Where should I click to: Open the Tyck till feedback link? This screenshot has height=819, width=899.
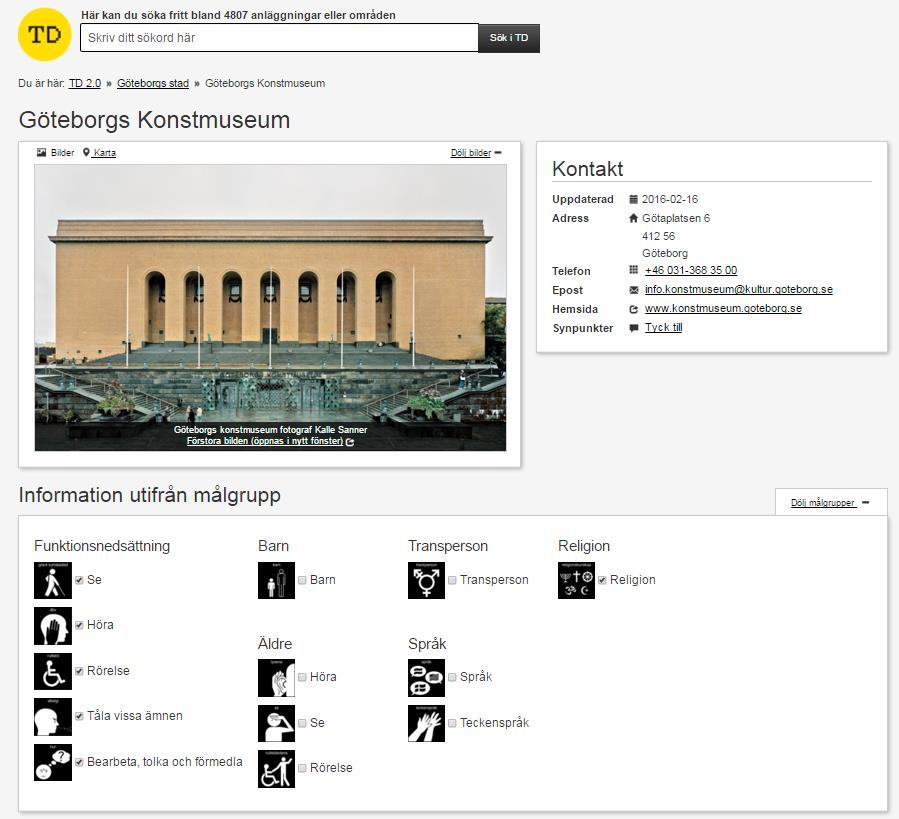663,327
